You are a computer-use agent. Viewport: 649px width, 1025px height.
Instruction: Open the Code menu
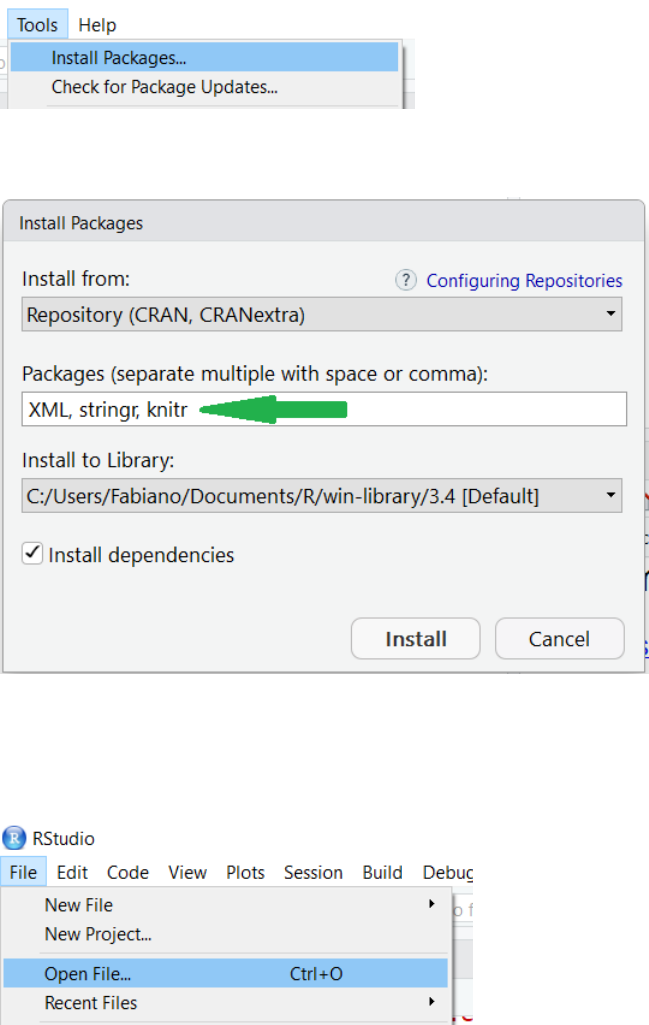(x=128, y=872)
